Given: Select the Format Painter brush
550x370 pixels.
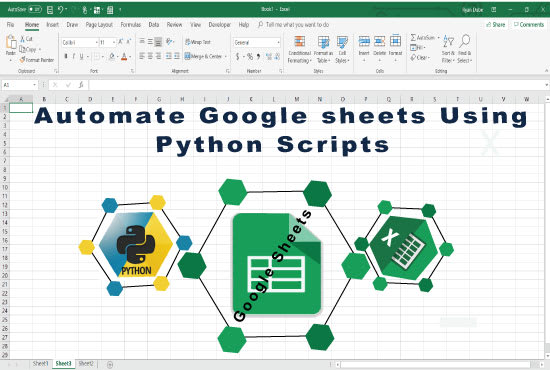Looking at the screenshot, I should tap(22, 60).
